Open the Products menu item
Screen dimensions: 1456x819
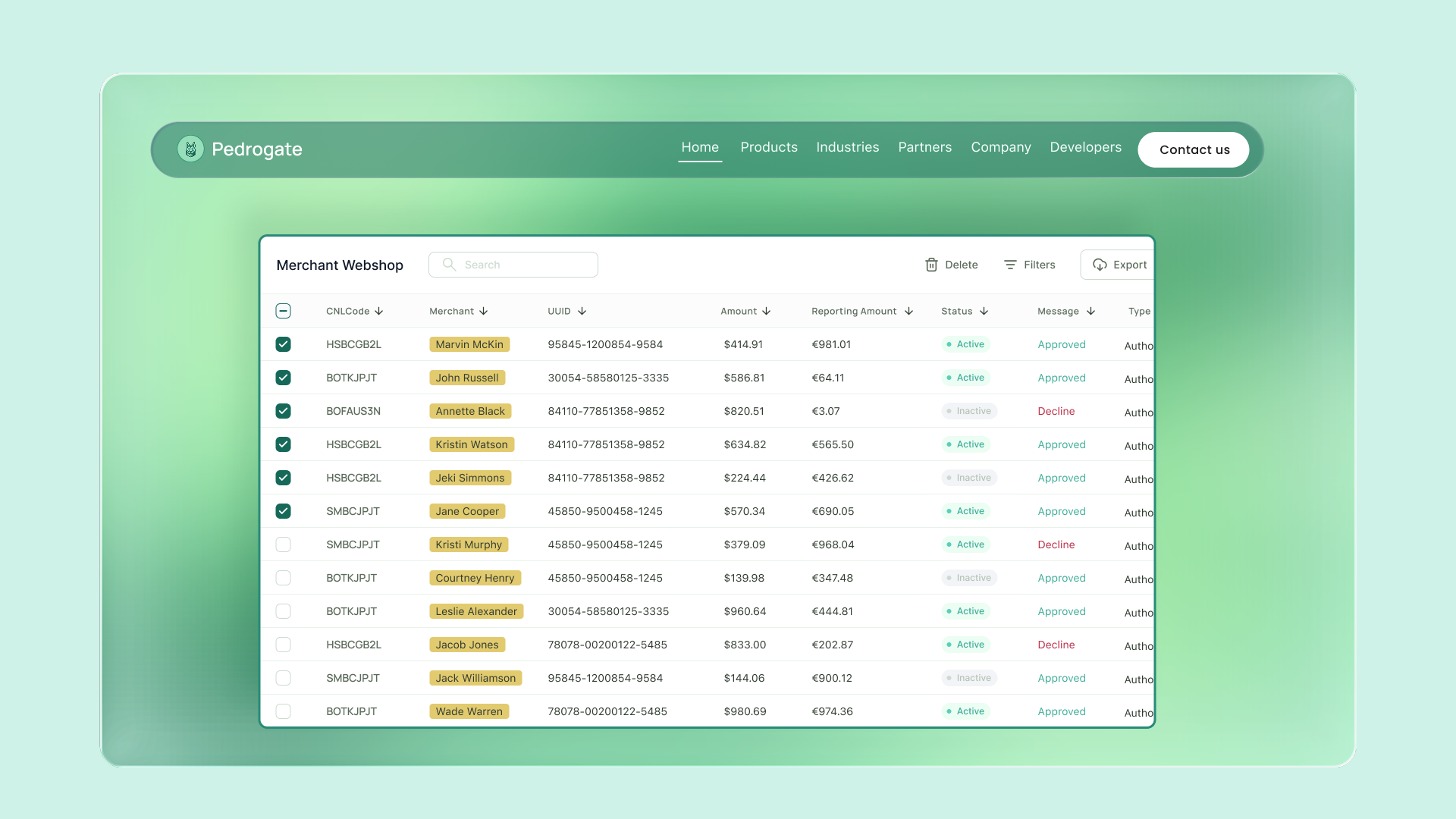768,147
